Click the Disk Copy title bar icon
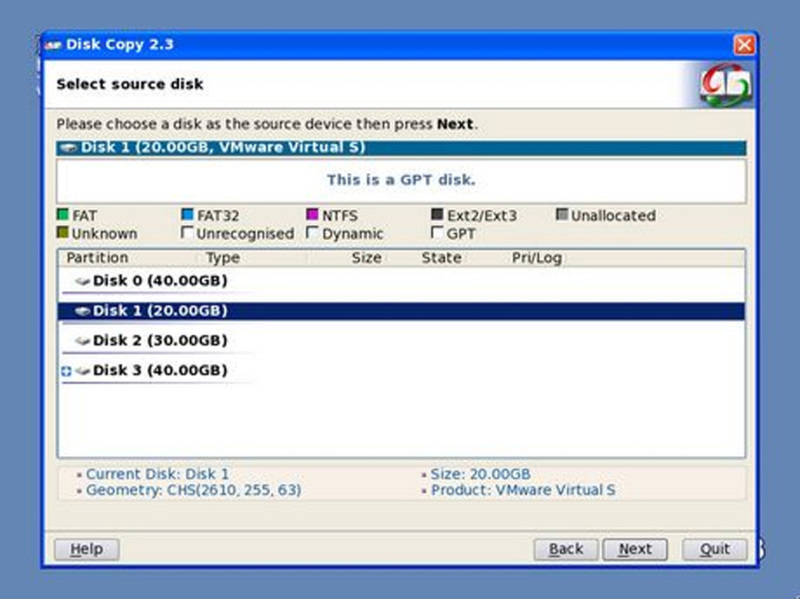 tap(53, 45)
